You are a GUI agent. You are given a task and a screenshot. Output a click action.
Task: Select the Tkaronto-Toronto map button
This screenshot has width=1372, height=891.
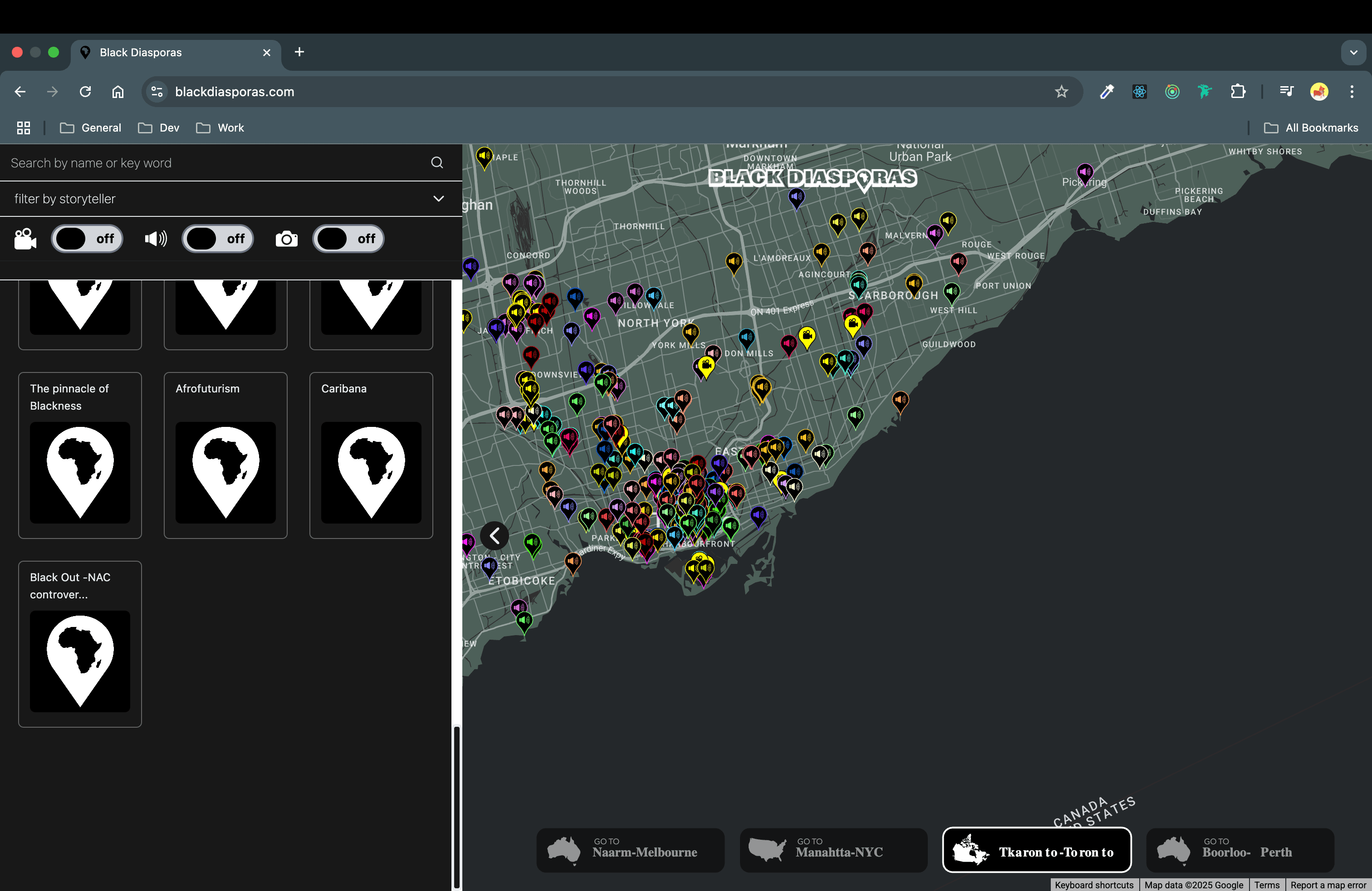point(1037,850)
